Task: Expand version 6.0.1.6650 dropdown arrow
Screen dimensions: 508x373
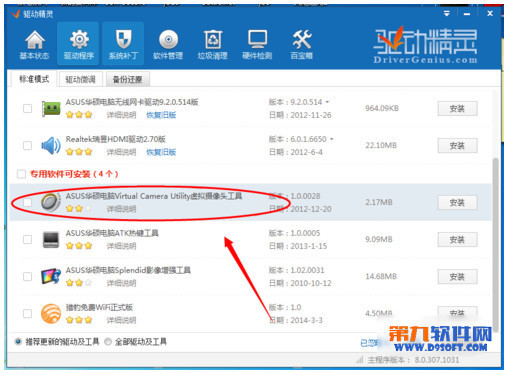Action: coord(332,139)
